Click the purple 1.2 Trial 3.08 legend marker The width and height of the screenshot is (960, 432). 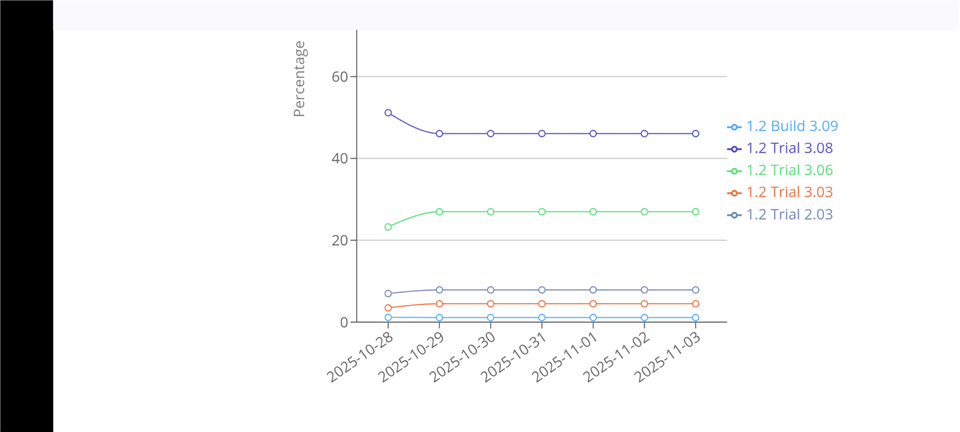coord(734,149)
